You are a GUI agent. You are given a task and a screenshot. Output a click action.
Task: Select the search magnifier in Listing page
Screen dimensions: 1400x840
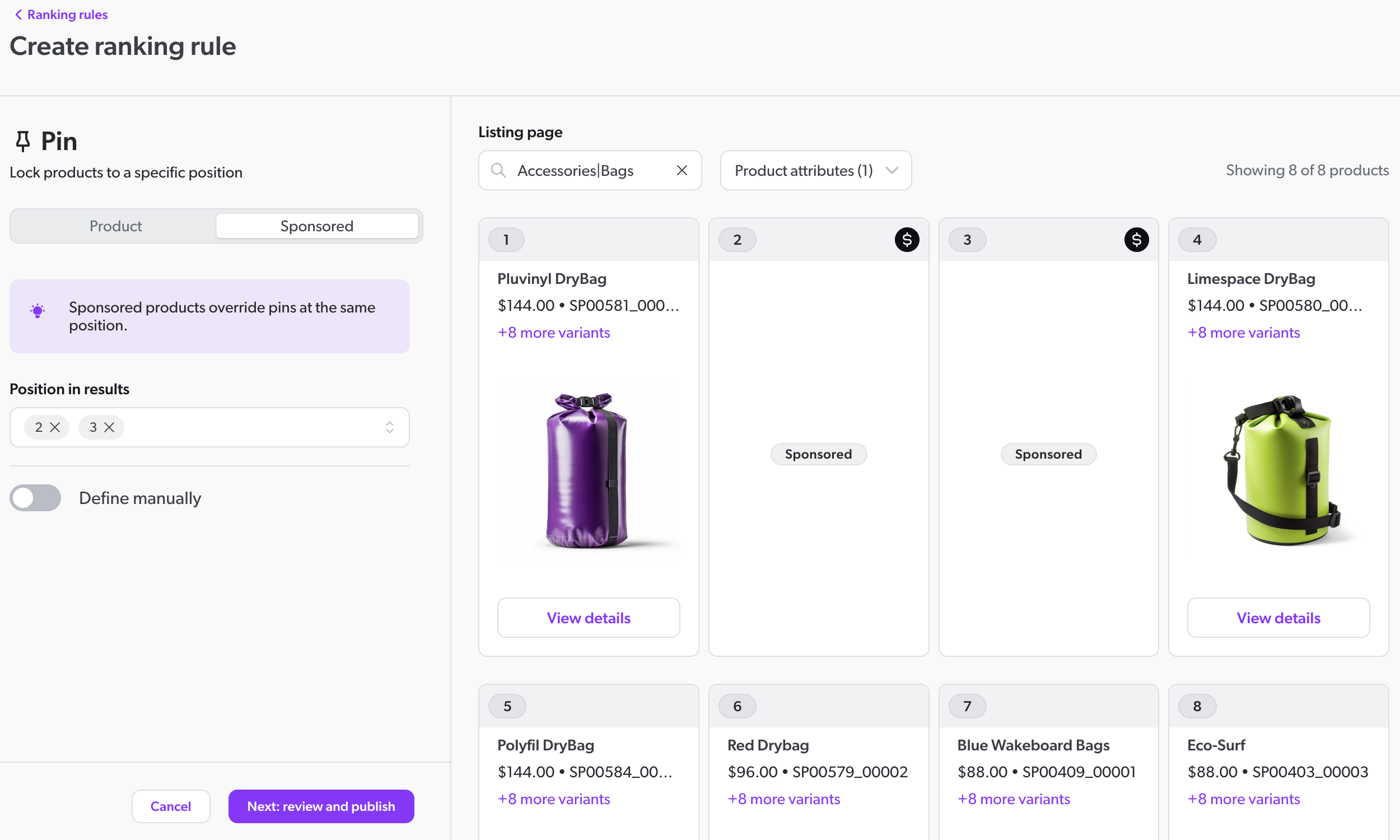coord(498,170)
